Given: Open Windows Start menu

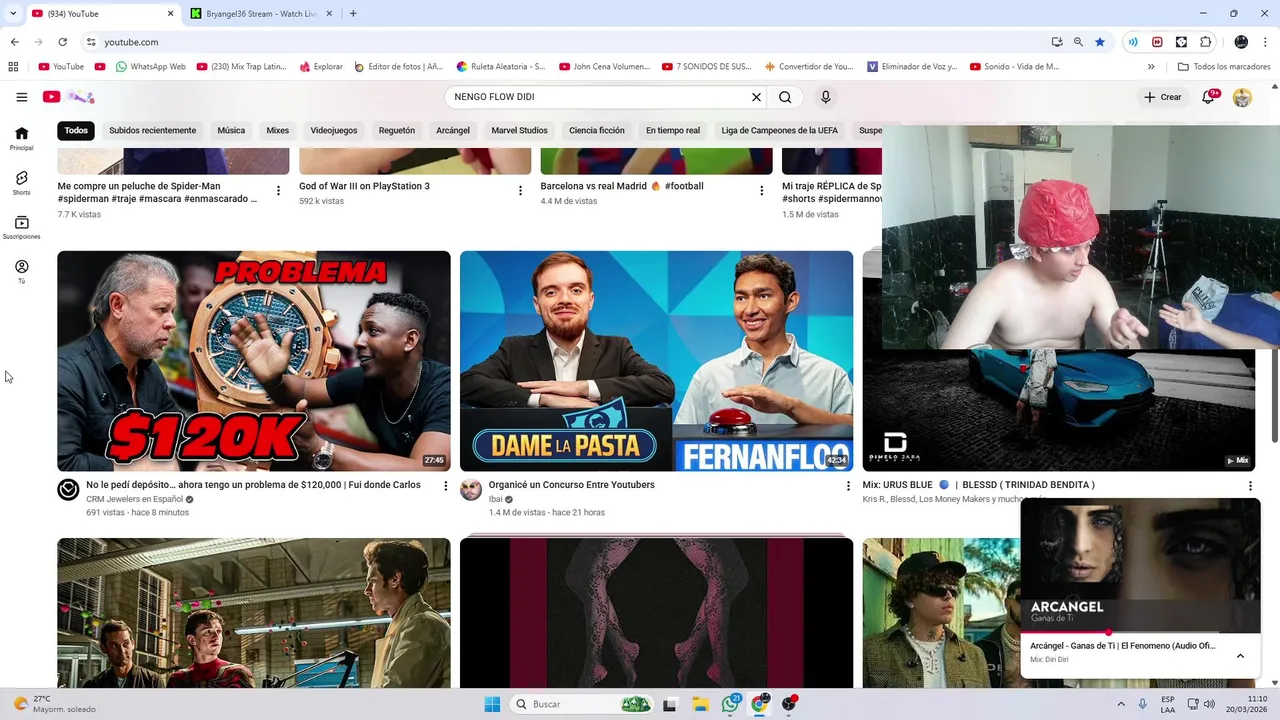Looking at the screenshot, I should pyautogui.click(x=492, y=704).
